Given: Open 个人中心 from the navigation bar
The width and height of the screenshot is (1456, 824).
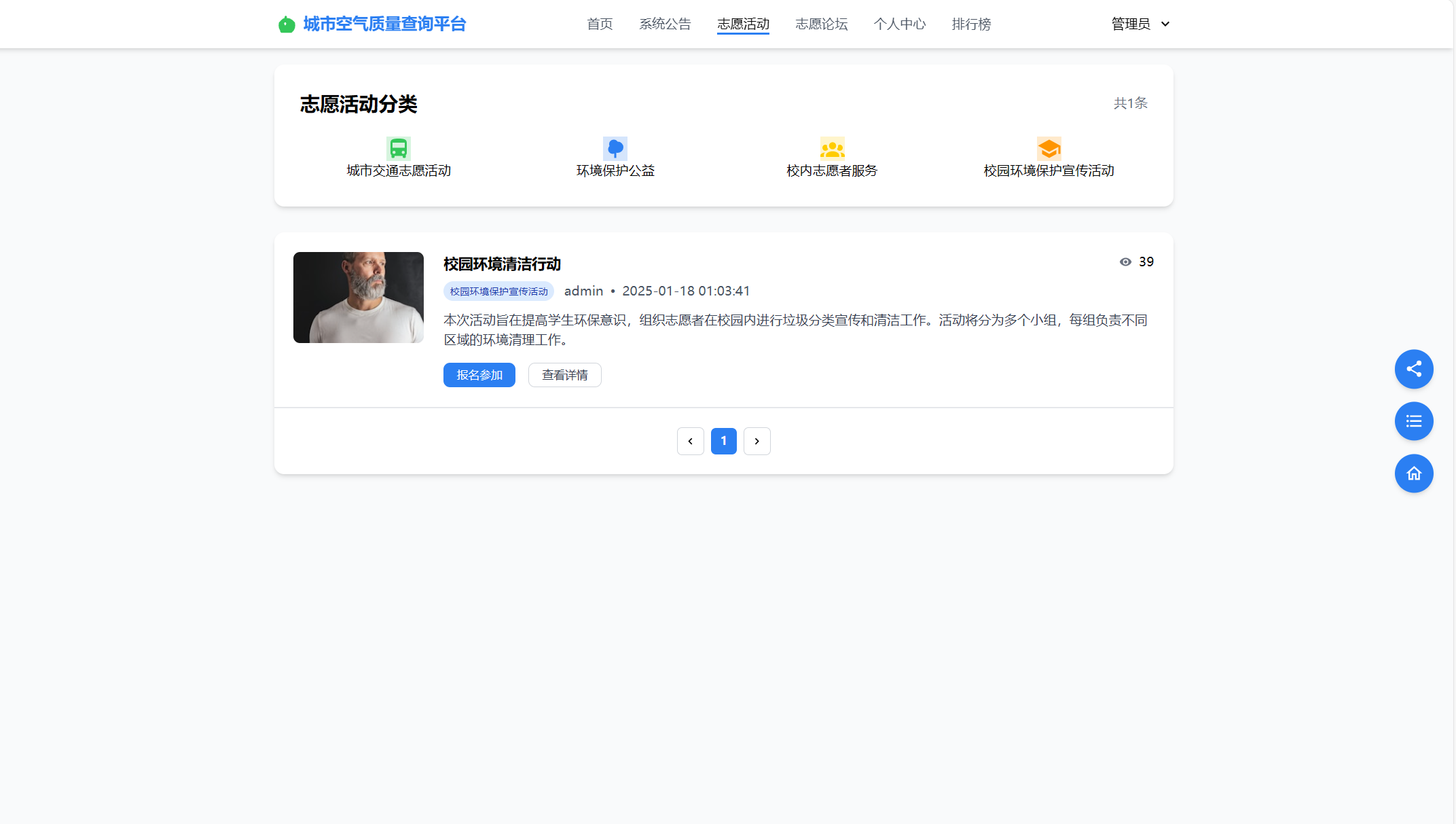Looking at the screenshot, I should (899, 24).
